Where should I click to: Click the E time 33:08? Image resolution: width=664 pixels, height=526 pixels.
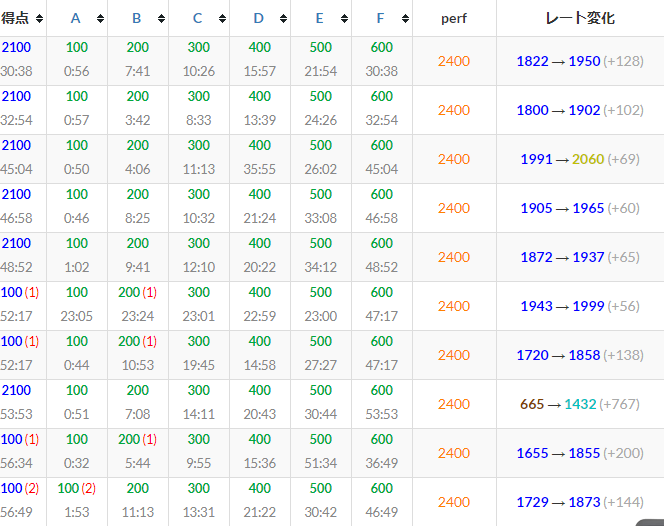pos(321,219)
